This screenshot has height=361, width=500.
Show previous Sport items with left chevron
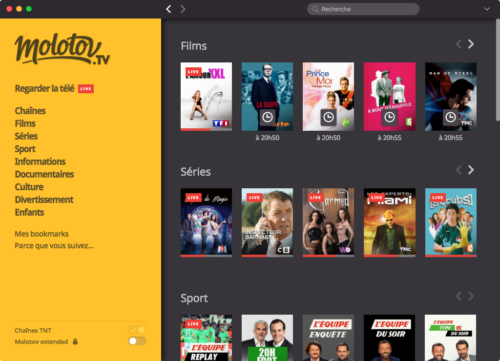pyautogui.click(x=459, y=296)
